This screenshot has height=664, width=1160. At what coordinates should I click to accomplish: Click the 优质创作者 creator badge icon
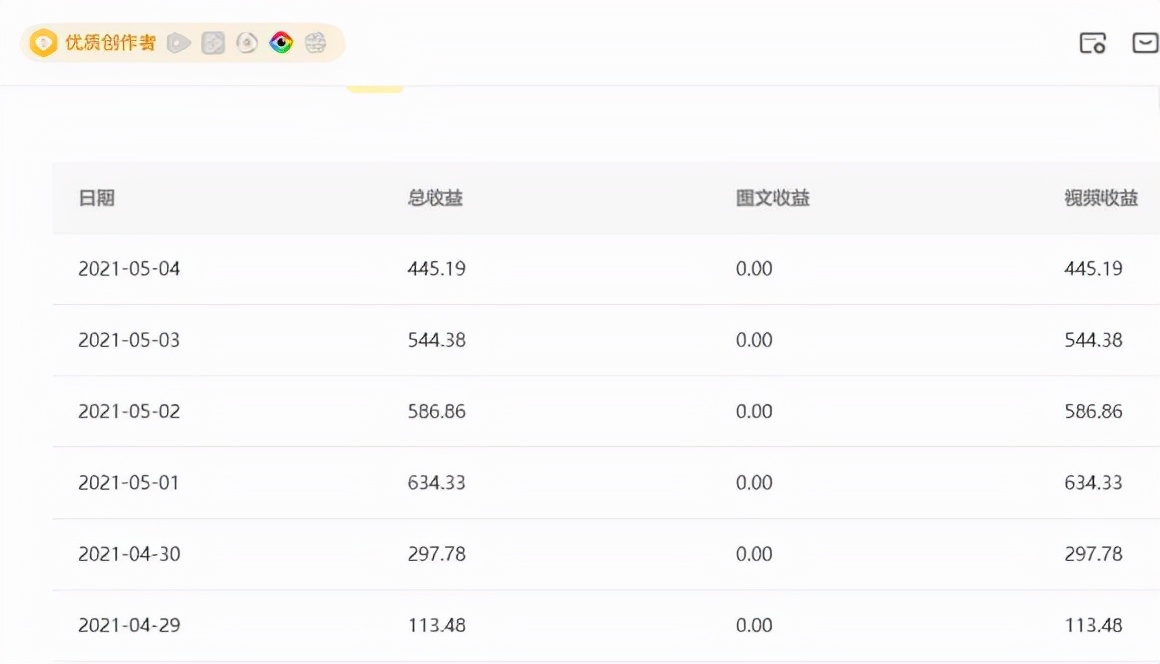(42, 43)
